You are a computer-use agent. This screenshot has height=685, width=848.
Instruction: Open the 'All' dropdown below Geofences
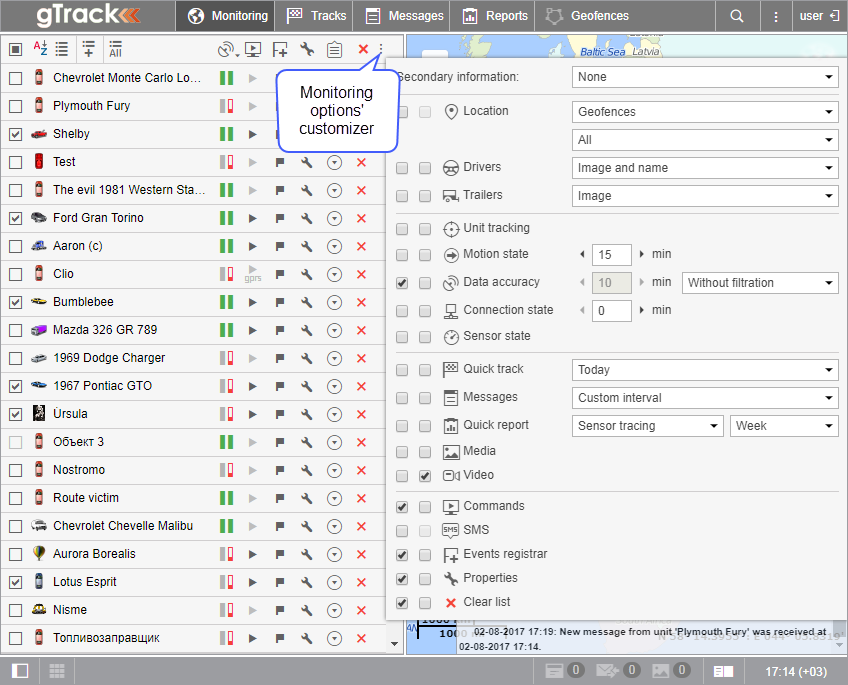tap(705, 140)
